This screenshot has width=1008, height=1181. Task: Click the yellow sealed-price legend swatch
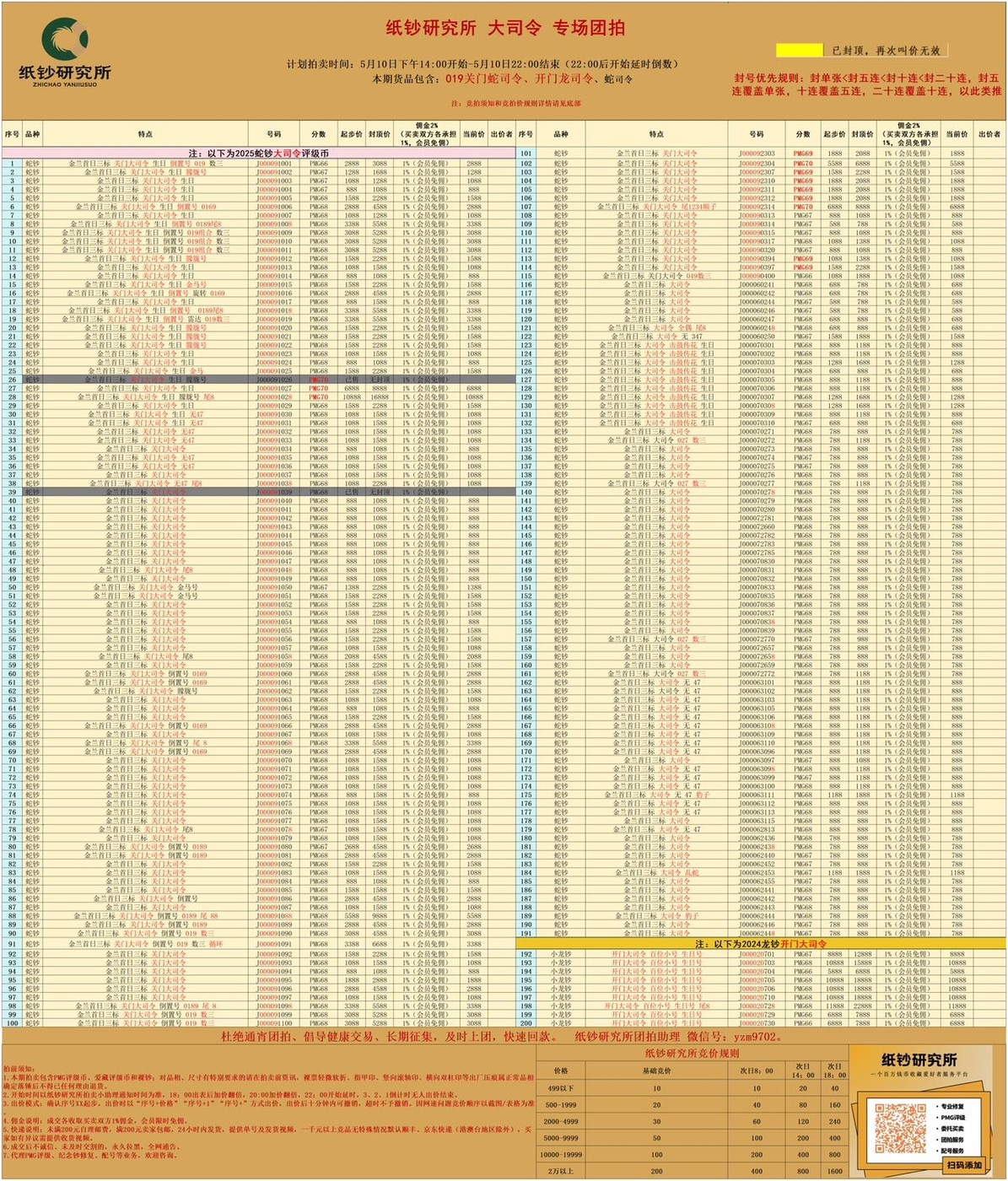pos(799,51)
